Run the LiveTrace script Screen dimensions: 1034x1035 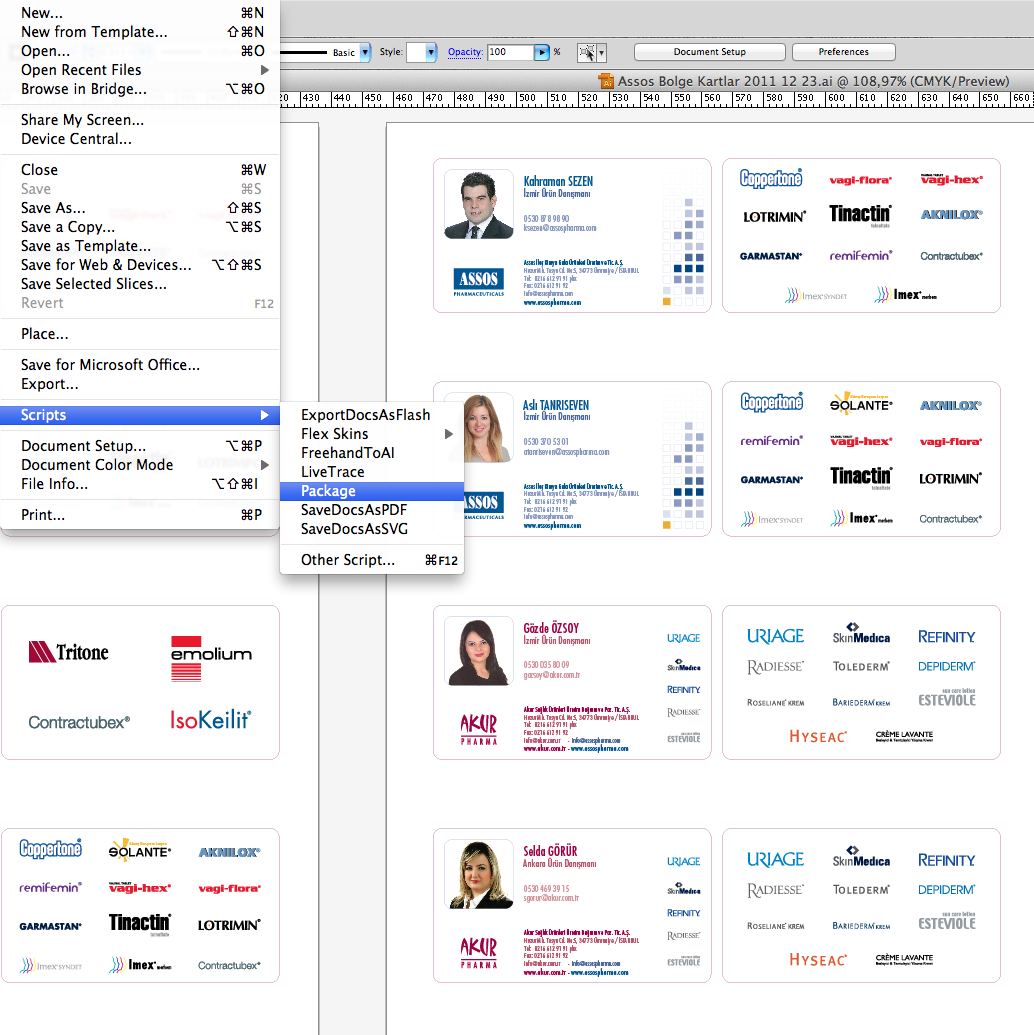click(372, 473)
